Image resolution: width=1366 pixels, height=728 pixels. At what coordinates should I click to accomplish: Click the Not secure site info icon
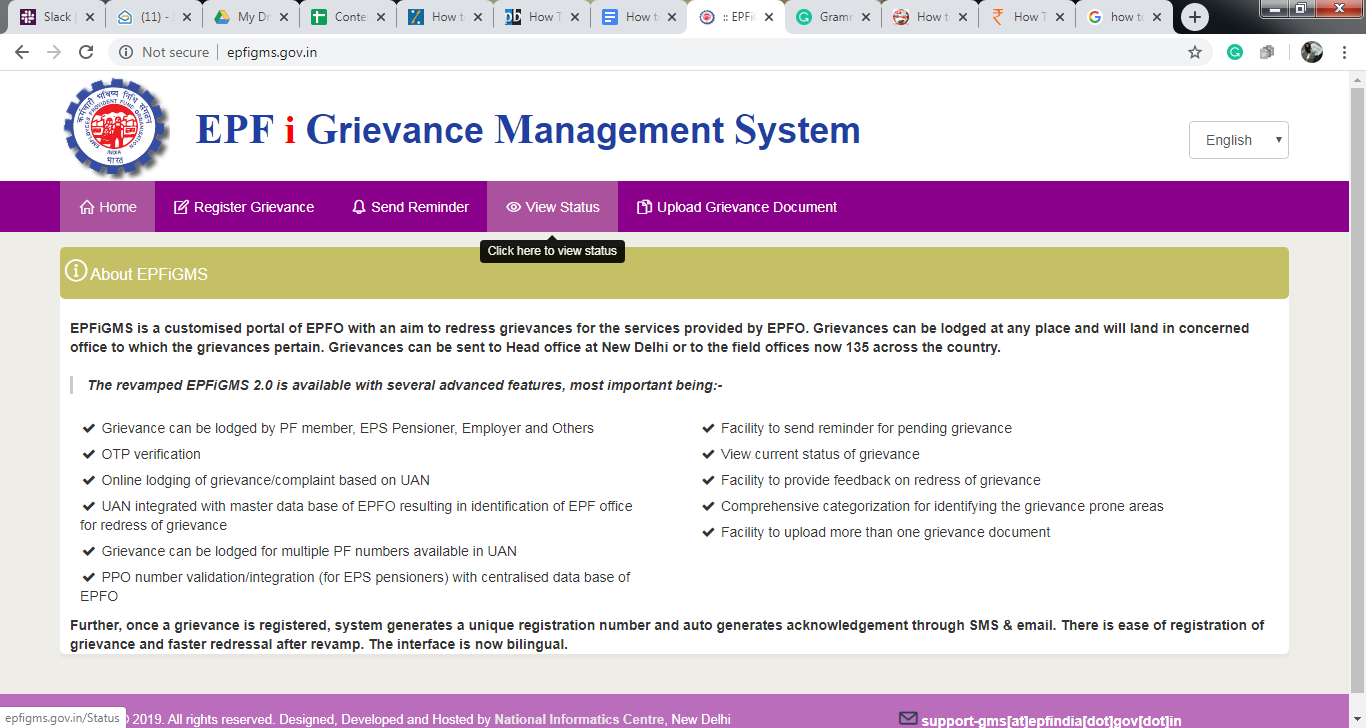[x=126, y=52]
